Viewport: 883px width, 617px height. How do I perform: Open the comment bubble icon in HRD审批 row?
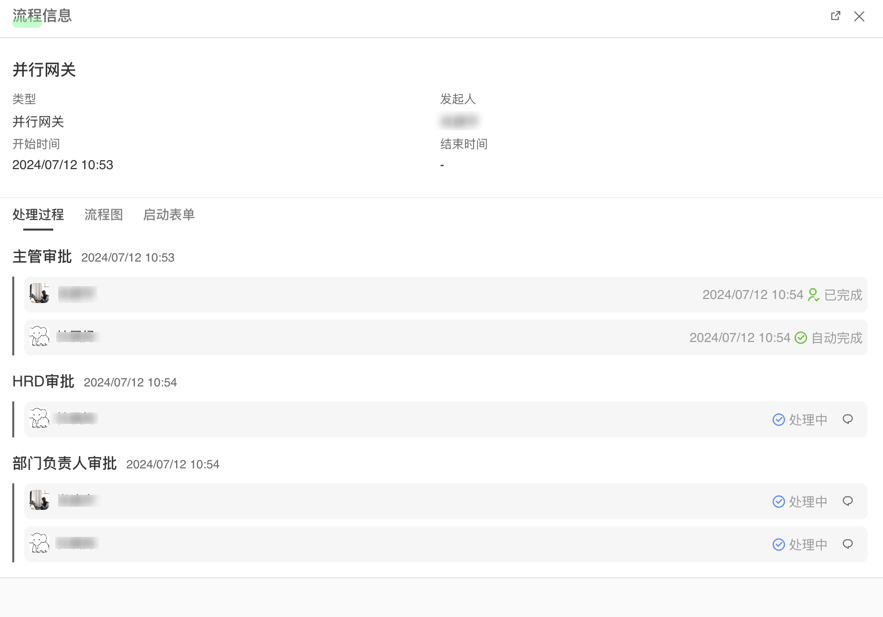(x=849, y=419)
